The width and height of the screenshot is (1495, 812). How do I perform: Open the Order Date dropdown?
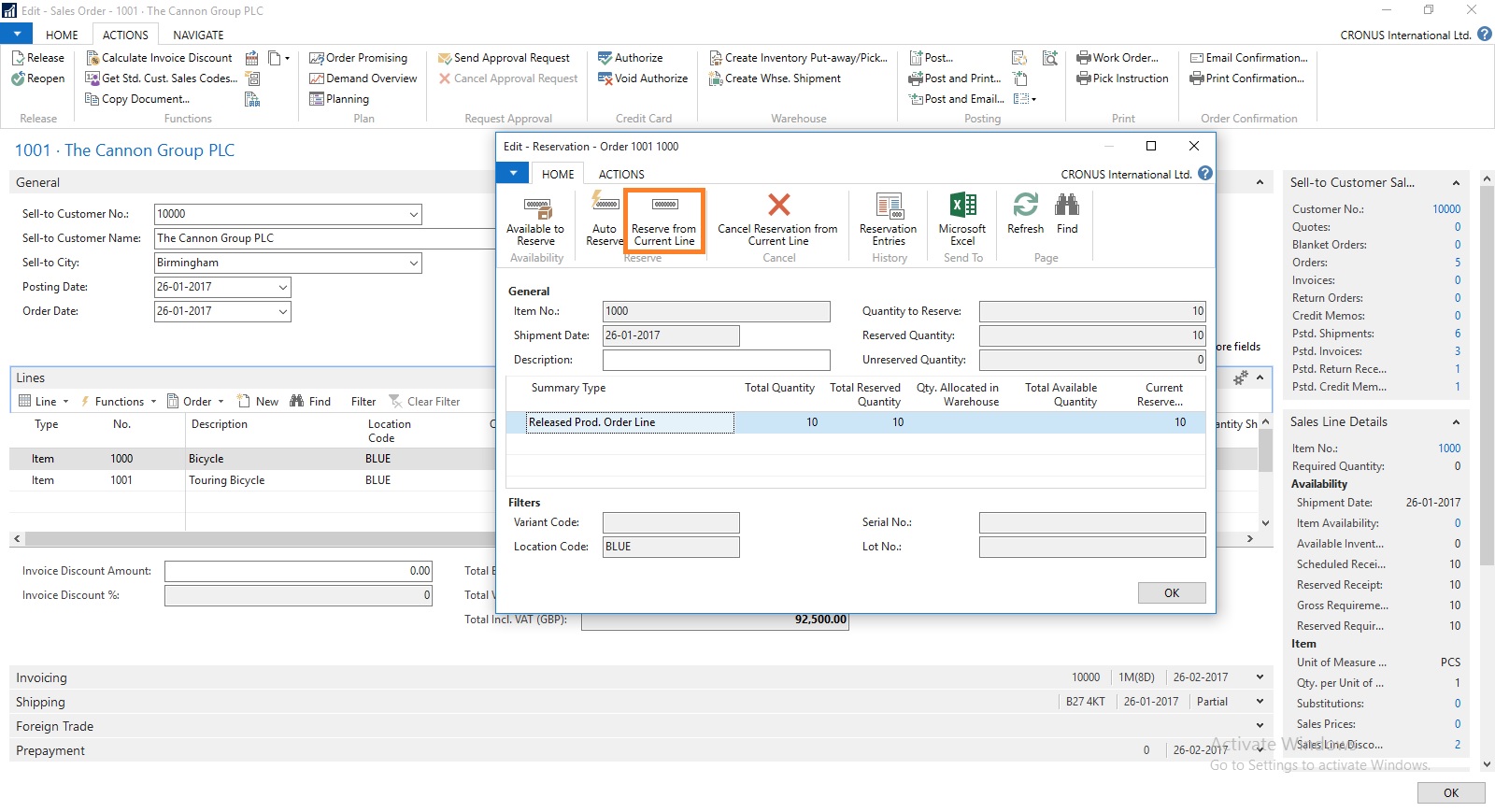[282, 311]
